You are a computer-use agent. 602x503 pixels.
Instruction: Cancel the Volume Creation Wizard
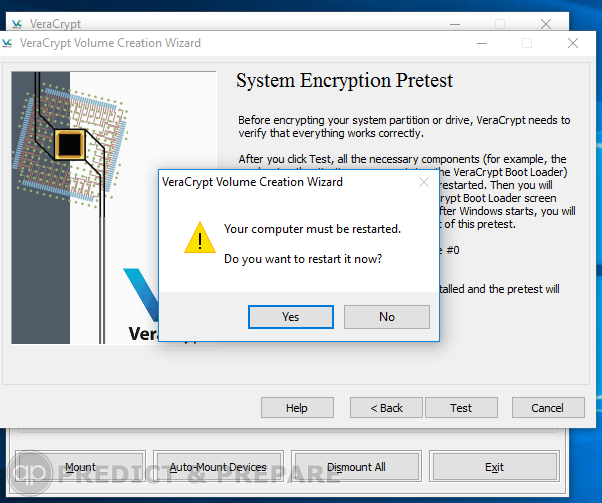point(548,407)
